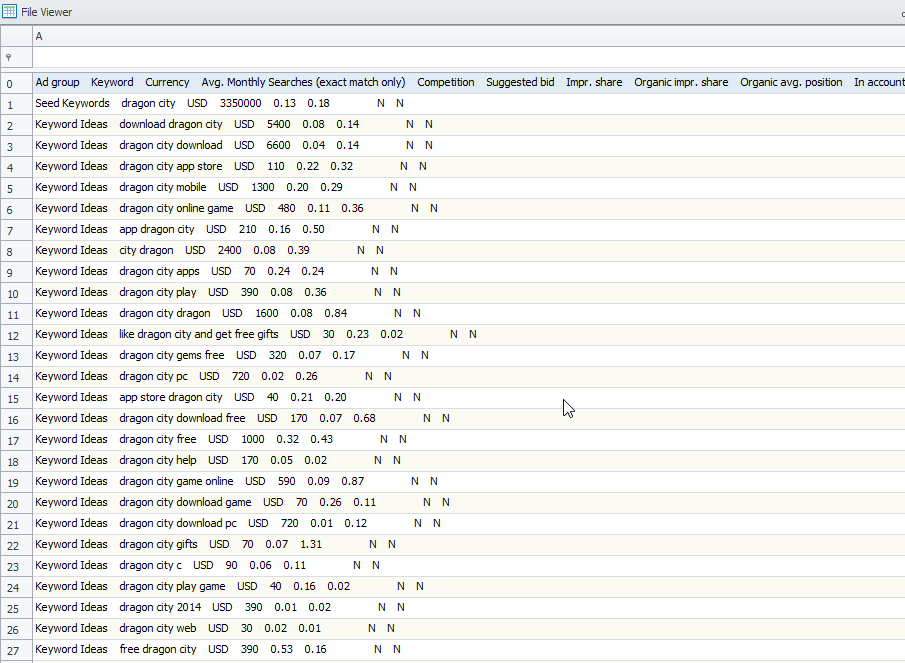Click row number 8 header
This screenshot has width=905, height=663.
pyautogui.click(x=16, y=251)
